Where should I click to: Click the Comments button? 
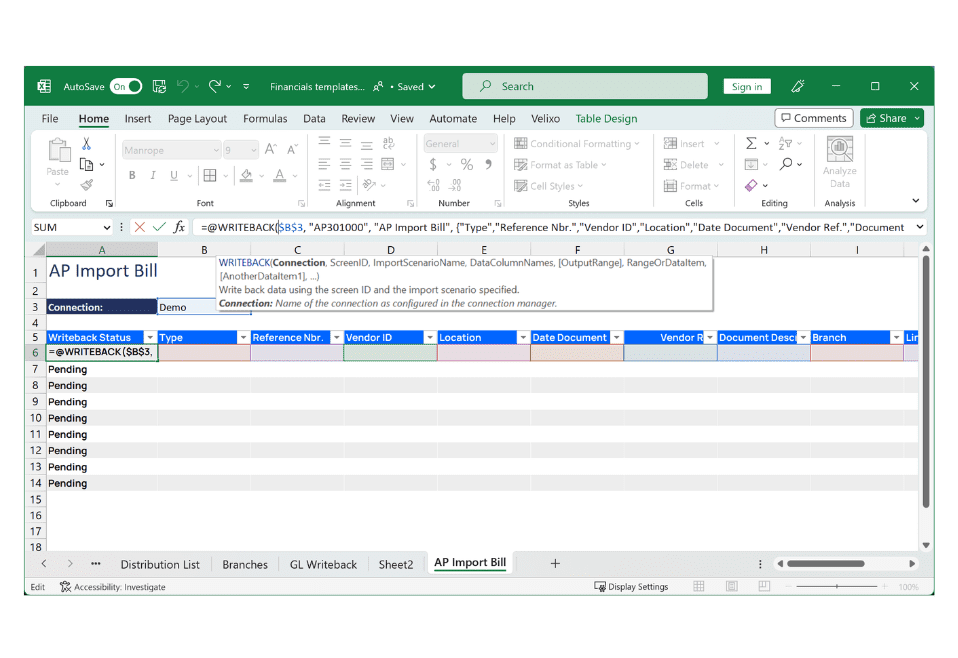[x=813, y=118]
